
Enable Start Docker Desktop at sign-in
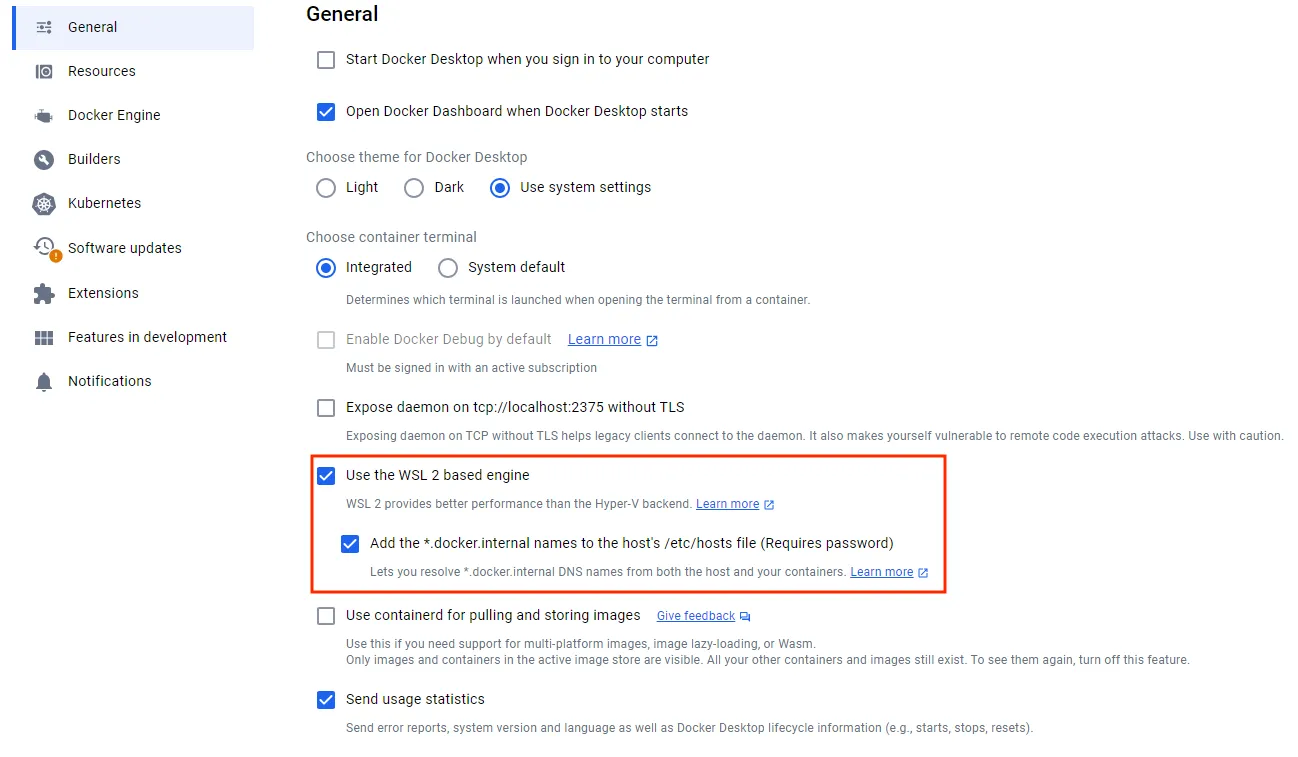coord(326,60)
